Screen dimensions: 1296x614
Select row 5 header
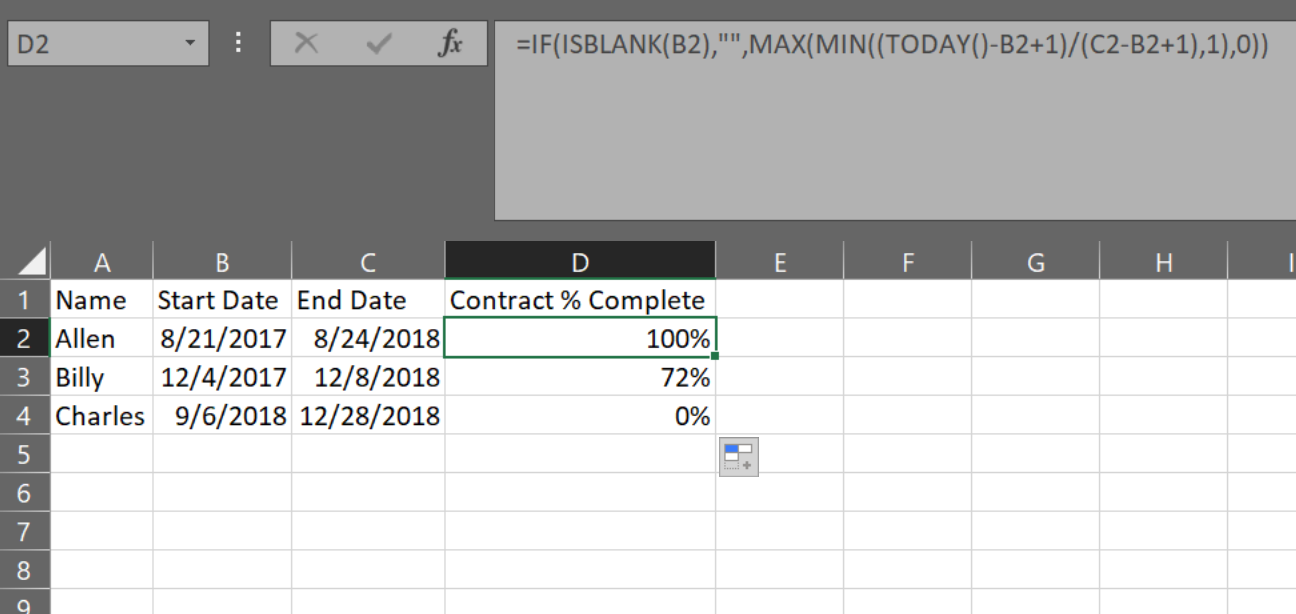coord(24,455)
